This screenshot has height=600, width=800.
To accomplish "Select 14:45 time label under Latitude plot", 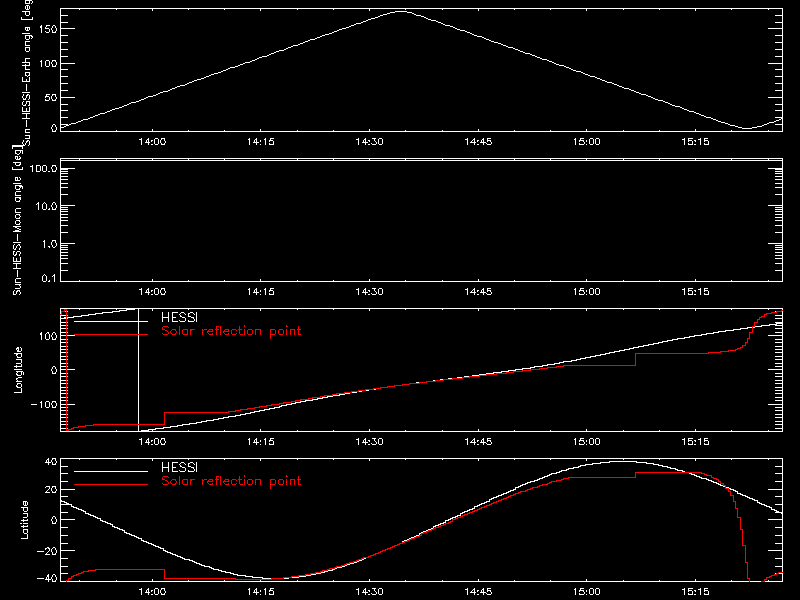I will pyautogui.click(x=478, y=591).
